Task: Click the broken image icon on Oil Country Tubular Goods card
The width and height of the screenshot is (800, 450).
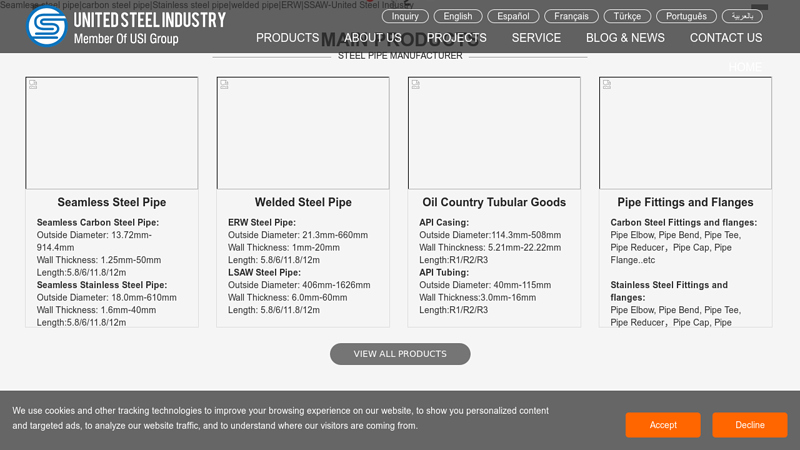Action: (415, 85)
